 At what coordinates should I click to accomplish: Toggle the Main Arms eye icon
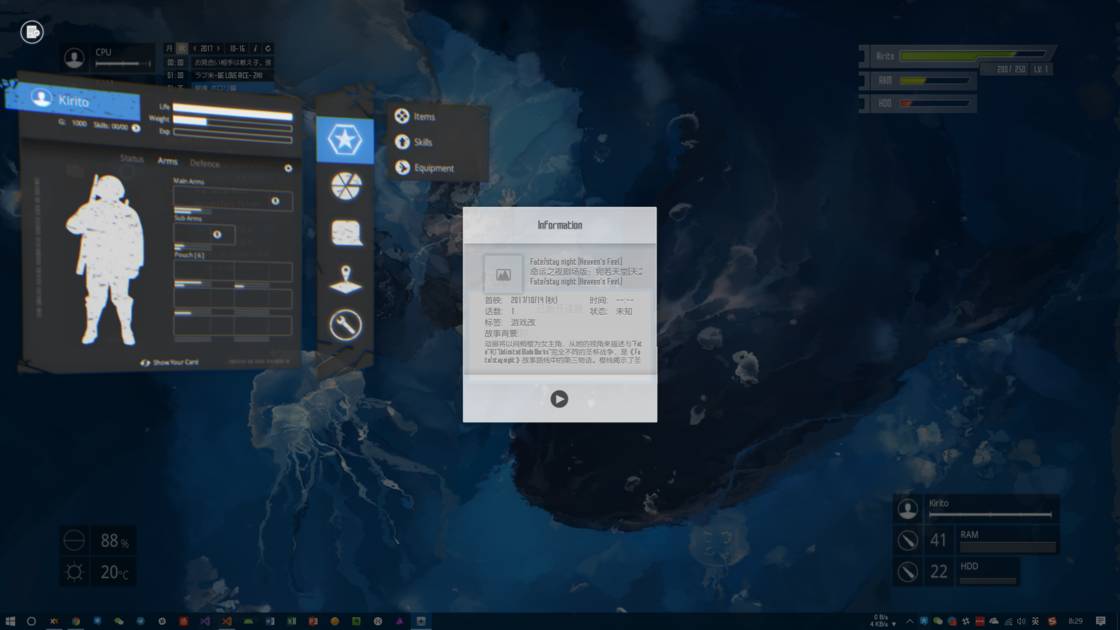276,201
